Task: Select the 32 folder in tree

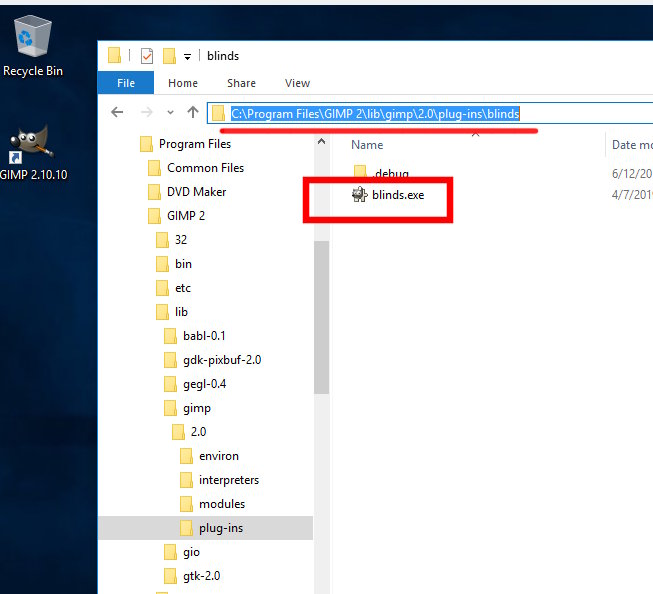Action: (171, 240)
